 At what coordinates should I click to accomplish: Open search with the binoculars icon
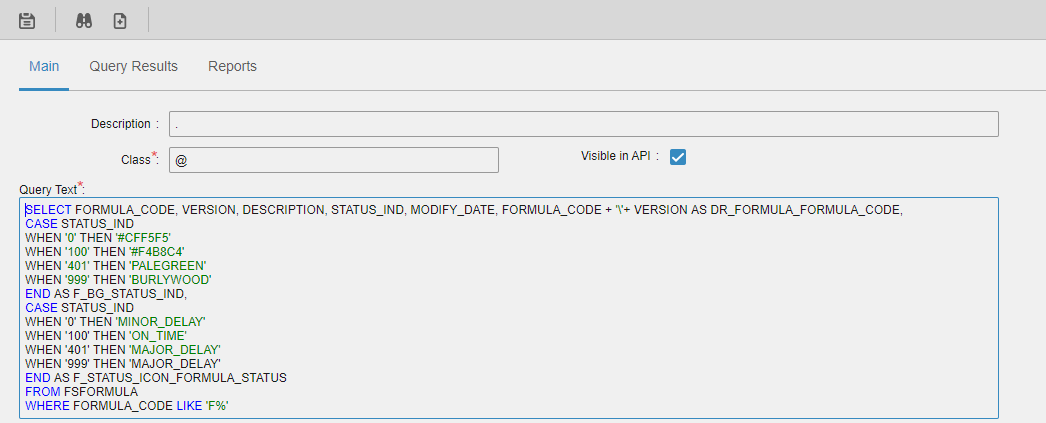(x=84, y=20)
